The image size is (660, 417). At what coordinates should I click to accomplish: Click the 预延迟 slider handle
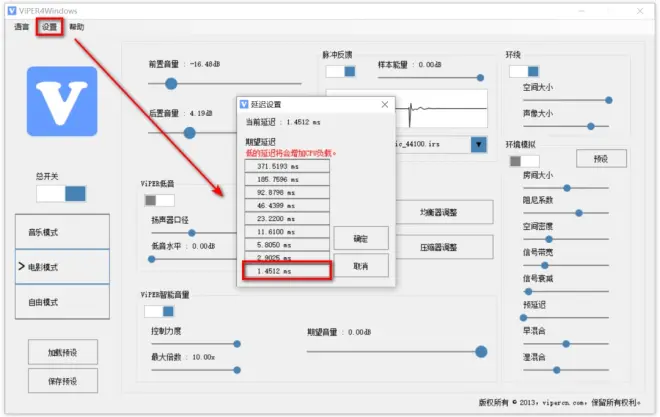[524, 318]
